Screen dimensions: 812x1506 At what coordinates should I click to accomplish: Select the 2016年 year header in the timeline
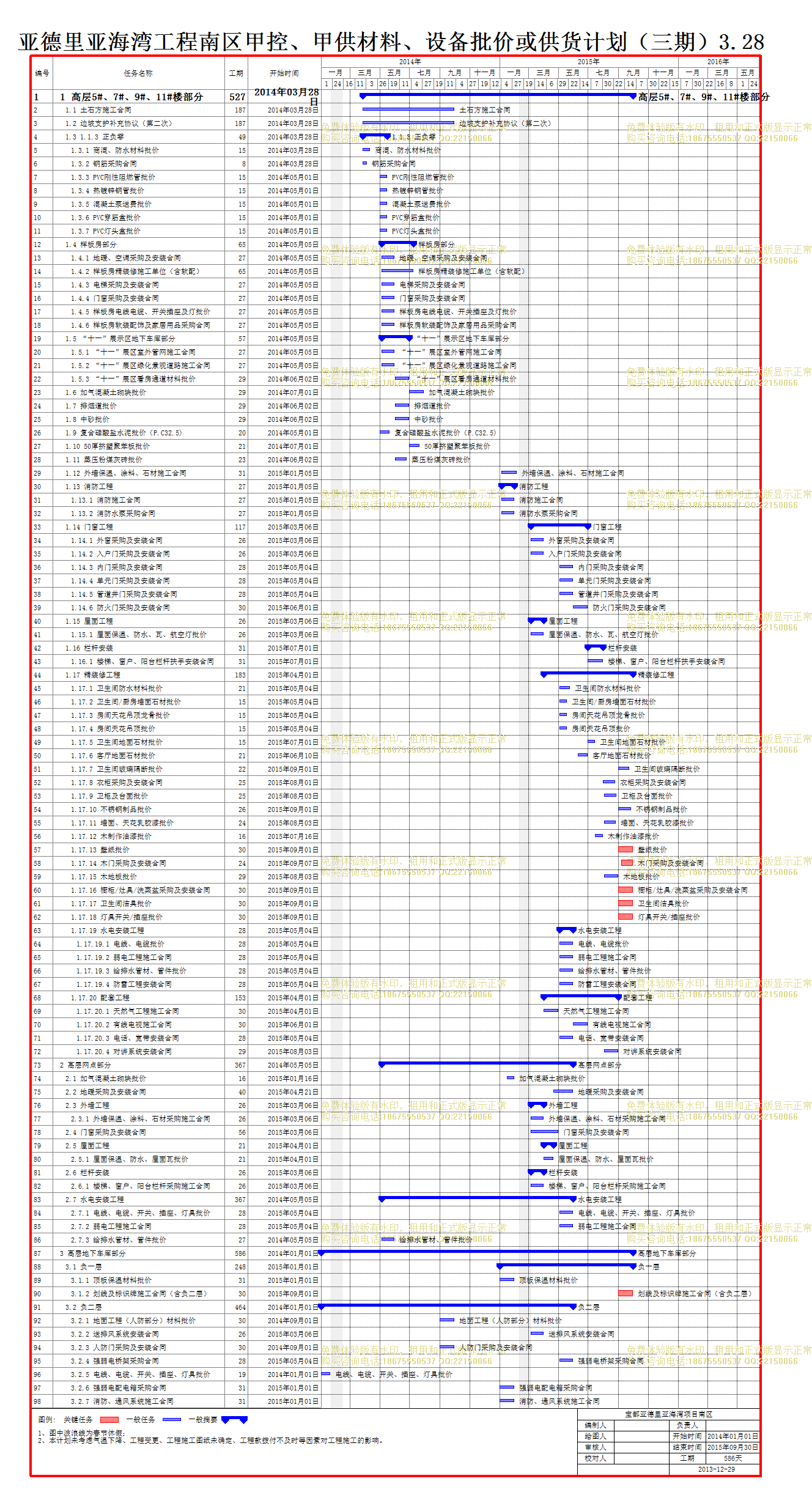[x=718, y=62]
